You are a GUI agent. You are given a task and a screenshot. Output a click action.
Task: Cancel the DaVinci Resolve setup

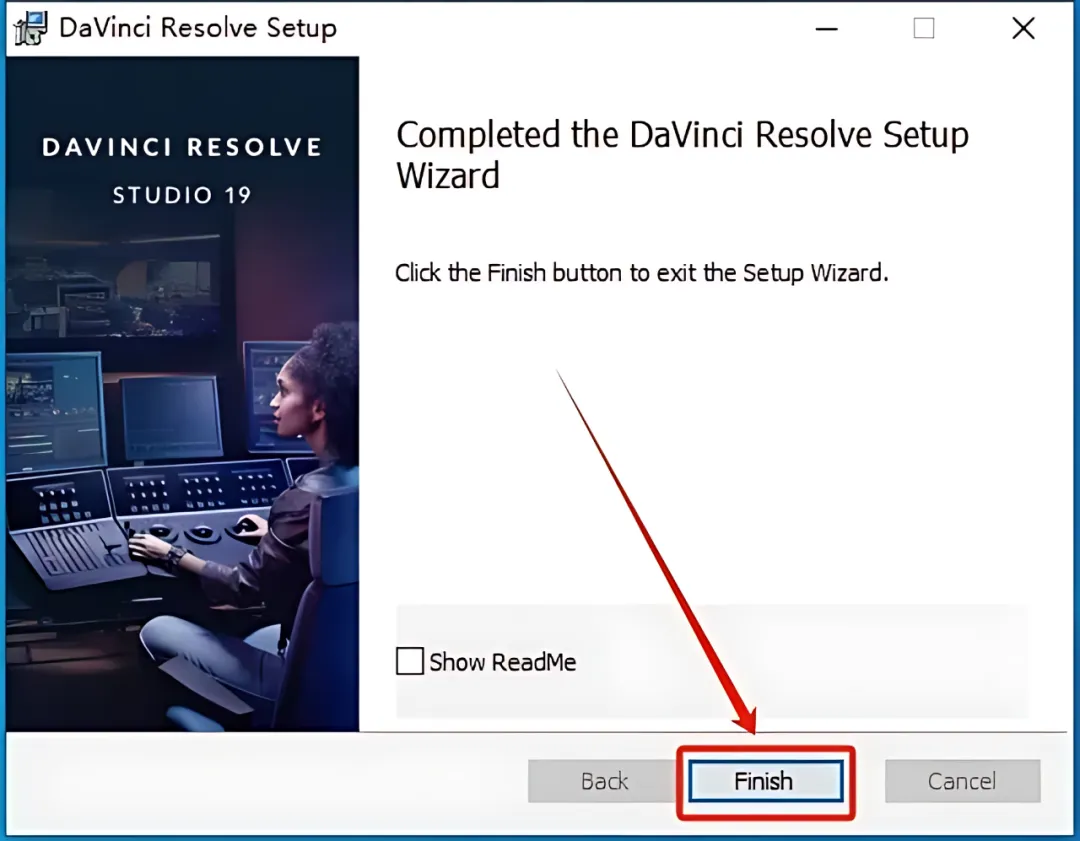coord(962,781)
